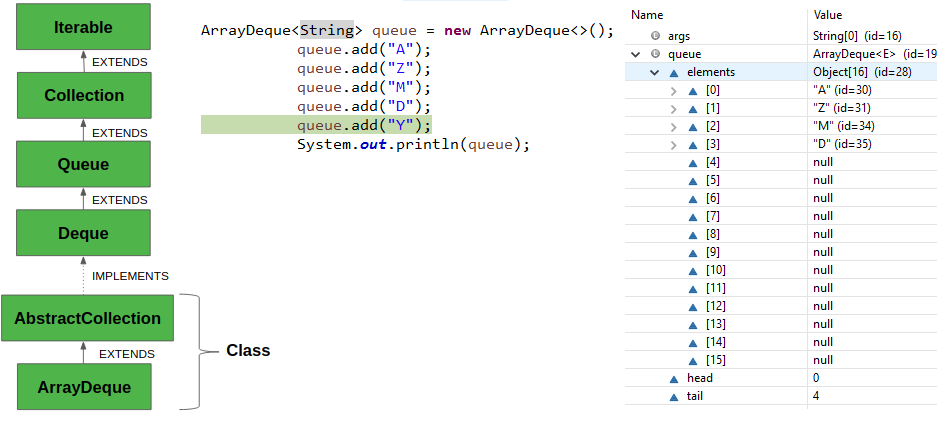Click the Value column header

point(829,15)
